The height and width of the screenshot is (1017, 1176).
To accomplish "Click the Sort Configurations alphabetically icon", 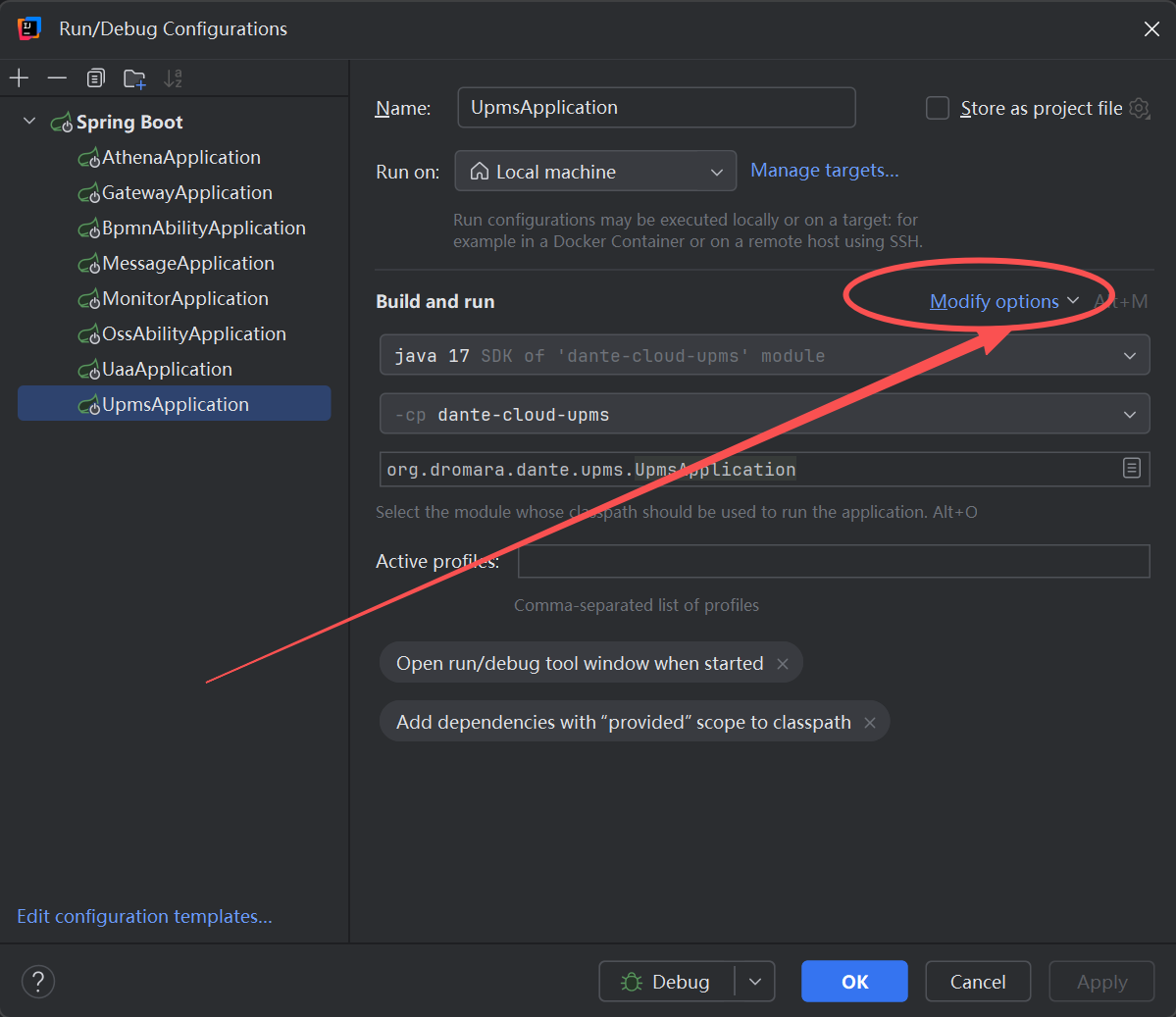I will pos(173,78).
